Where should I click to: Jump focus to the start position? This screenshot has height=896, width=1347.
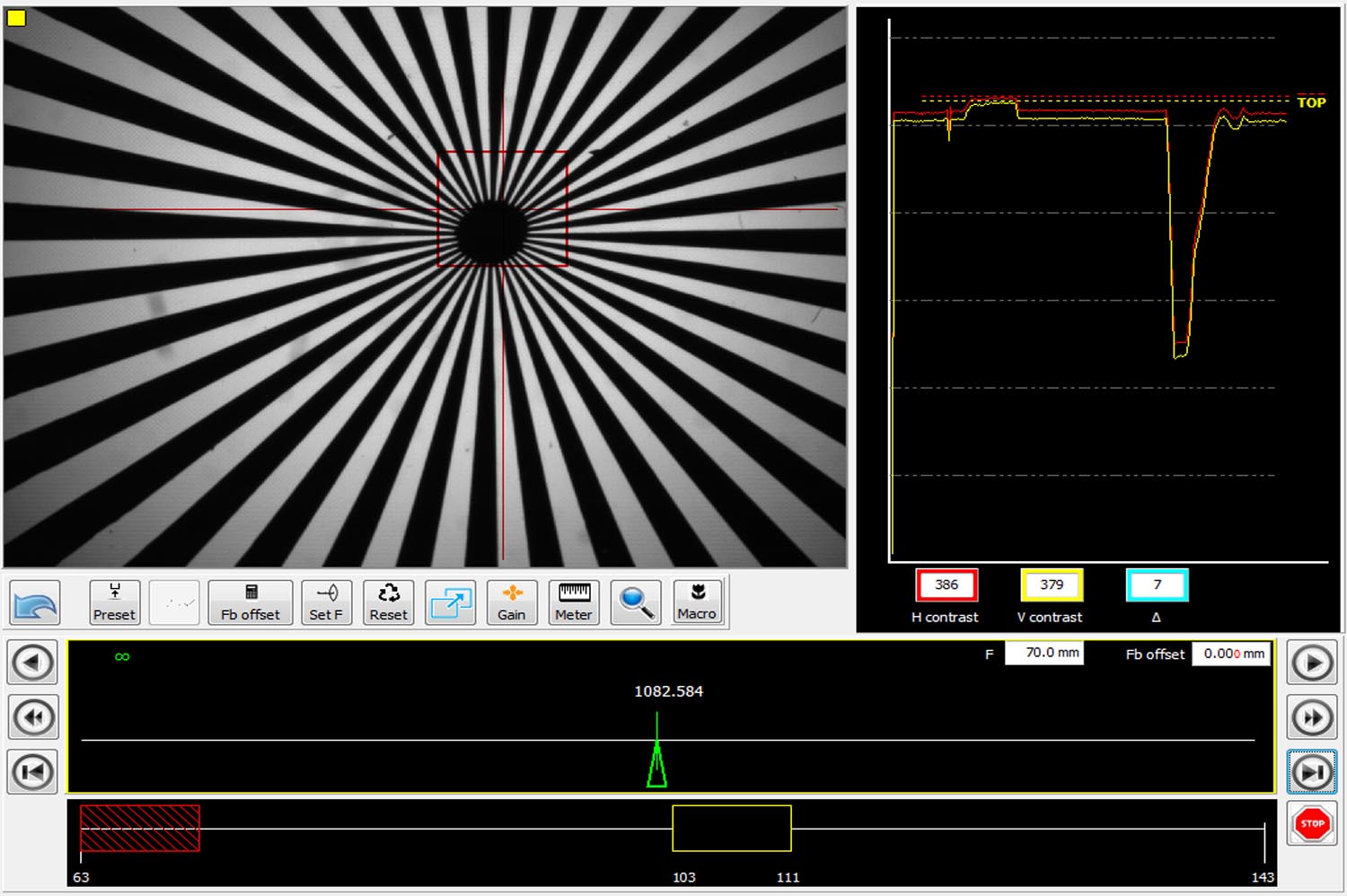point(33,771)
